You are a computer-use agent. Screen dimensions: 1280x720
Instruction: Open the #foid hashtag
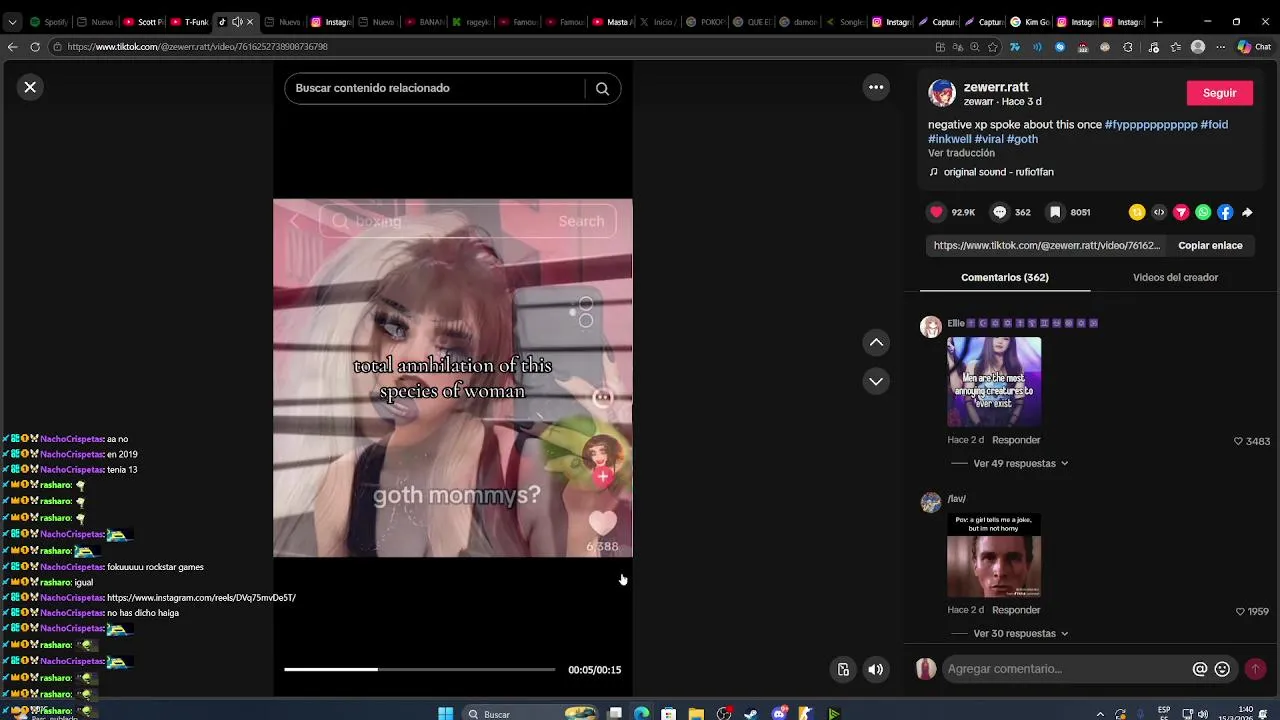point(1214,125)
